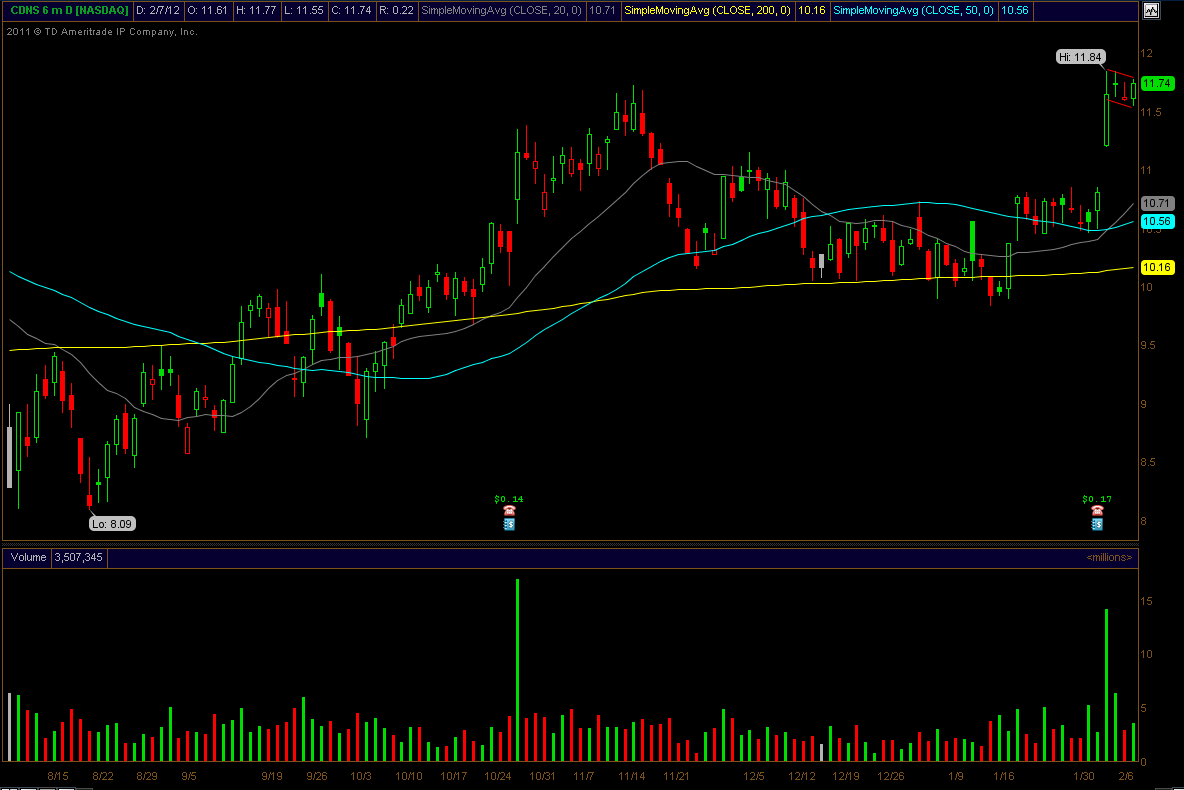Click the date value D: 2/7/12 in header
1184x790 pixels.
(x=159, y=11)
